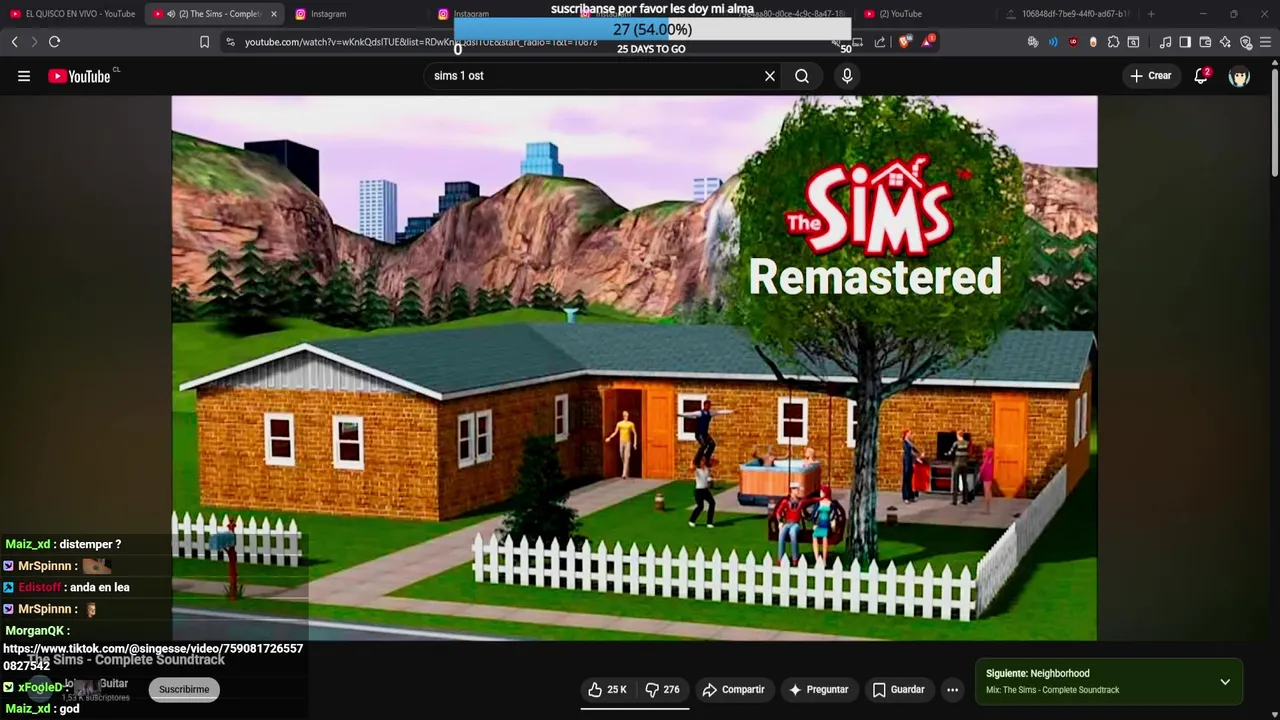Open the Extensions puzzle-piece menu

(x=1113, y=42)
